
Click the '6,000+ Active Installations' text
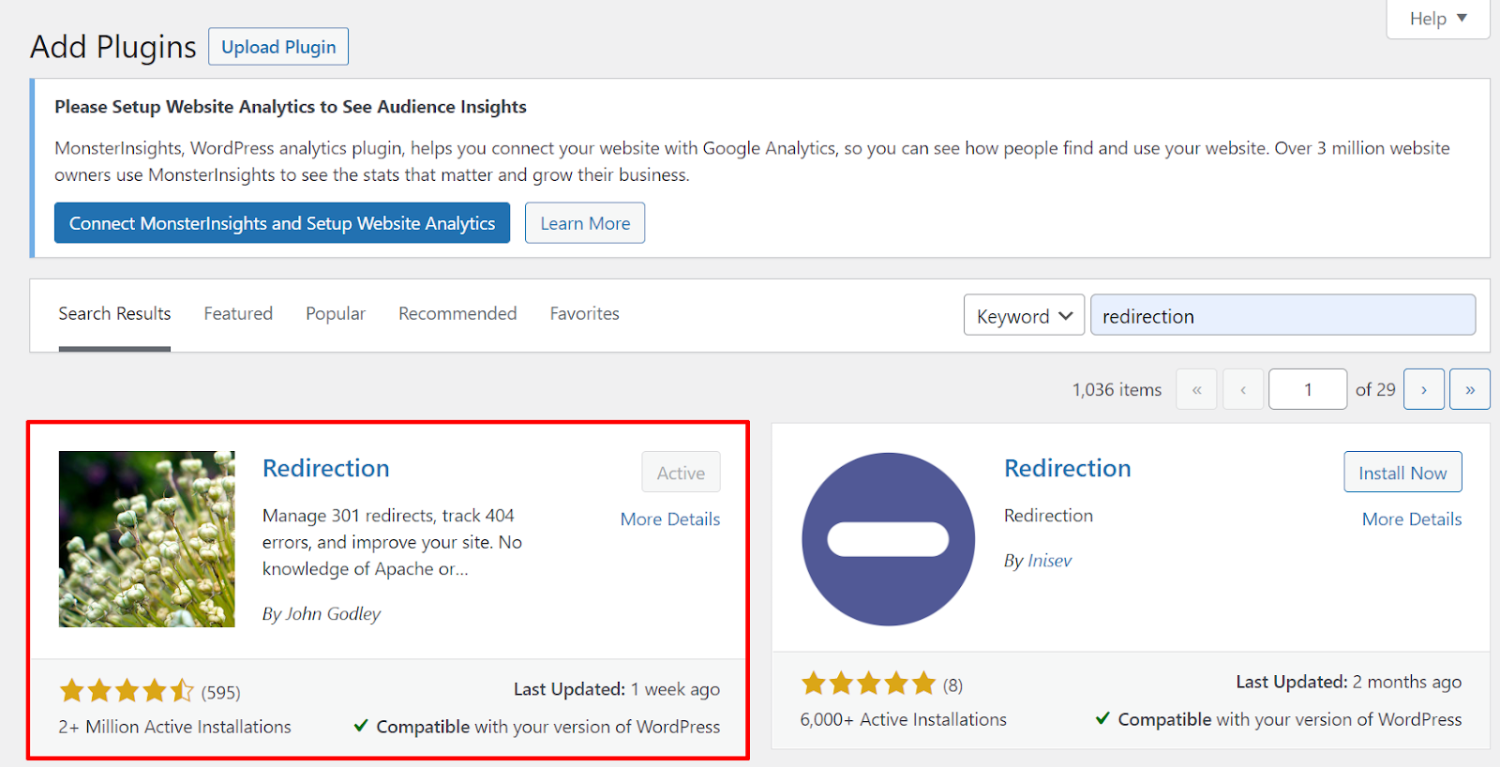[x=904, y=719]
